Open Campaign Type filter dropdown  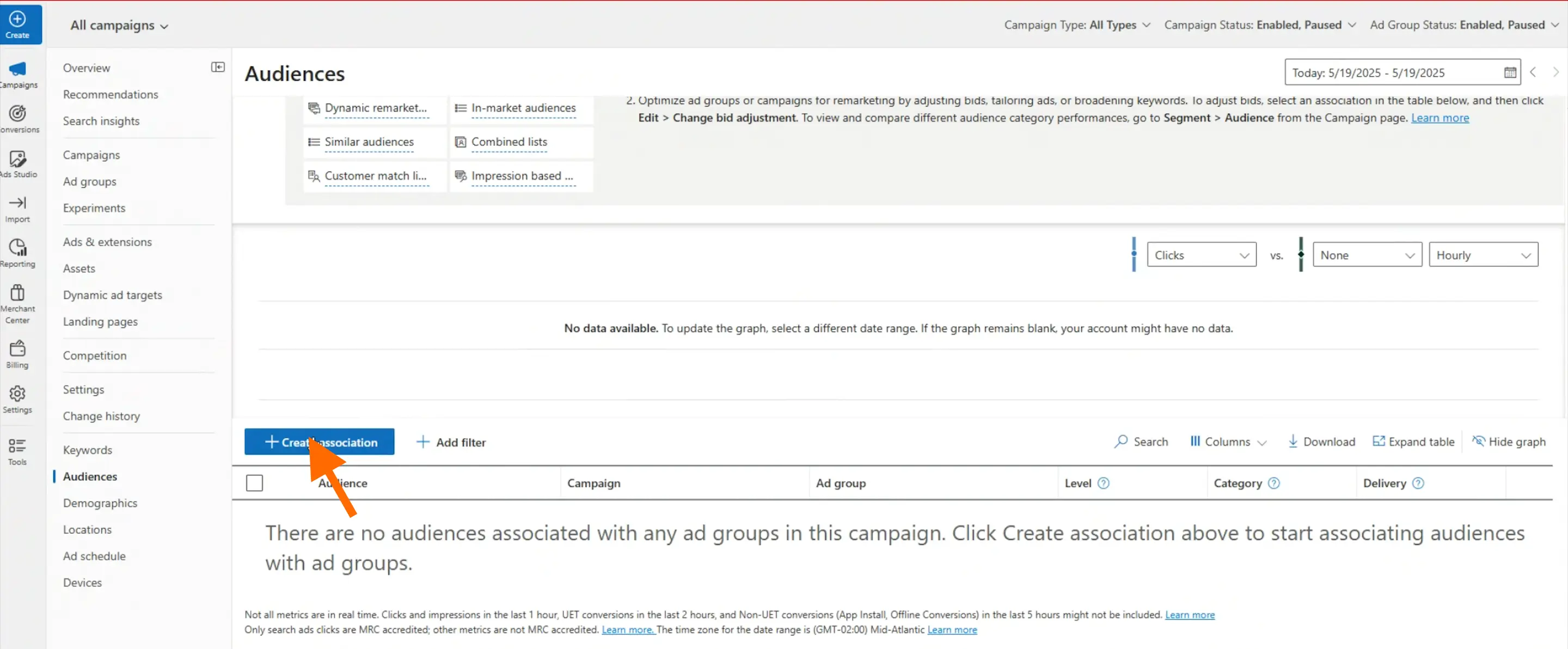(1077, 25)
